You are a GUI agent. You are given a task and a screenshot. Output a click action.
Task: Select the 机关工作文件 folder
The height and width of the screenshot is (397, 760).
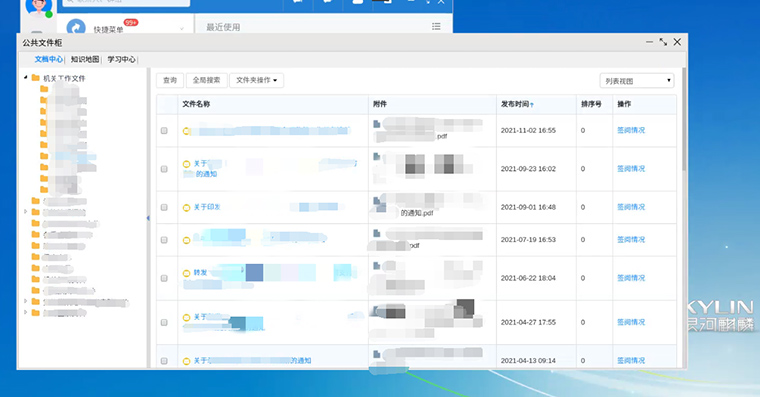click(64, 78)
